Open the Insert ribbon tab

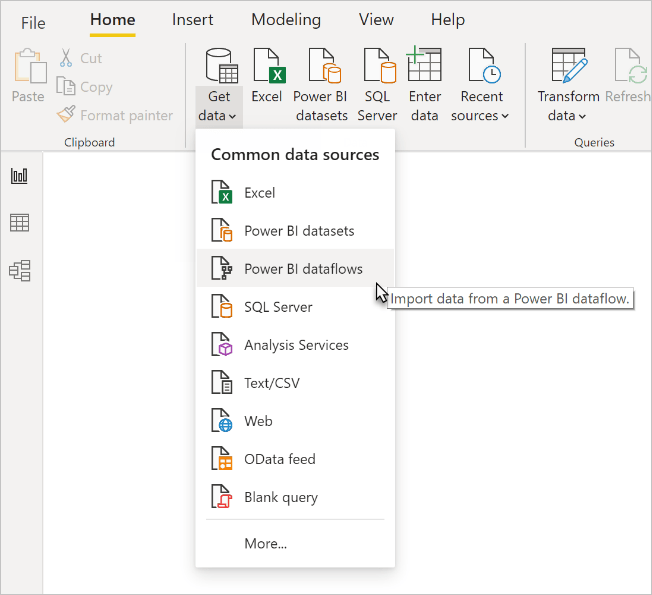192,20
